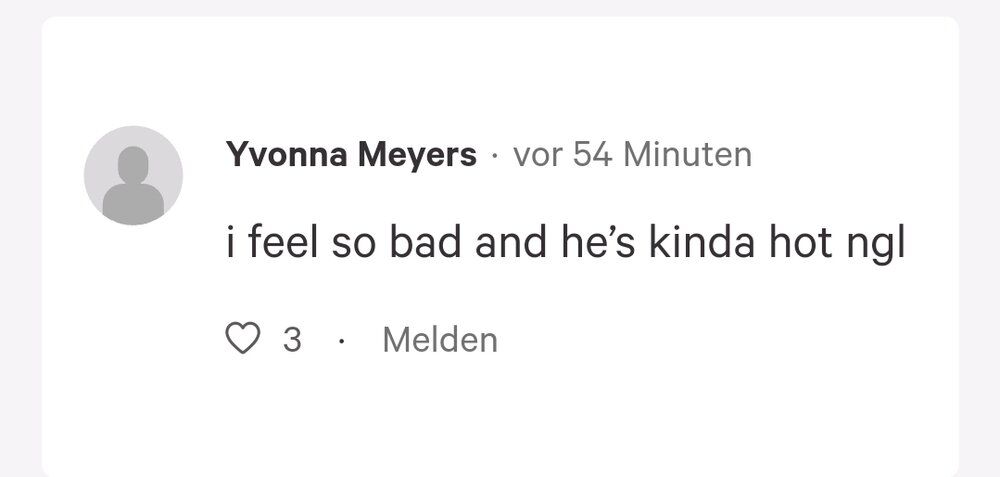The height and width of the screenshot is (477, 1000).
Task: Click 'Minuten' in the time label
Action: [687, 155]
